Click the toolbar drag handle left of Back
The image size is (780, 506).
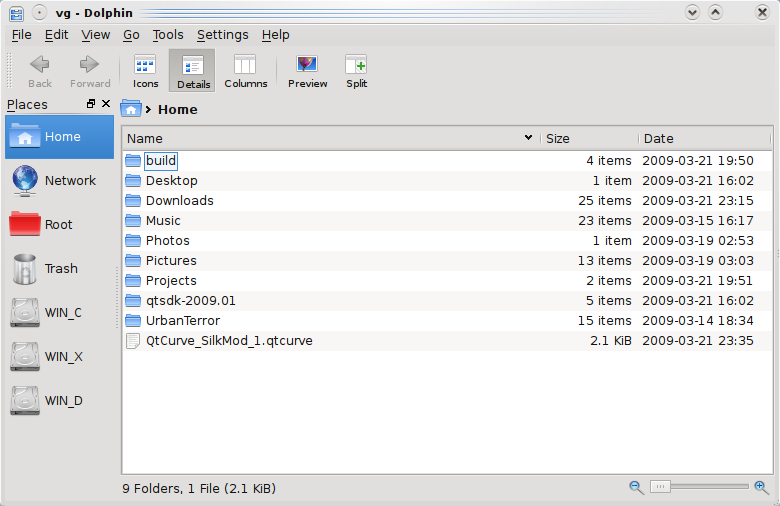[x=9, y=71]
